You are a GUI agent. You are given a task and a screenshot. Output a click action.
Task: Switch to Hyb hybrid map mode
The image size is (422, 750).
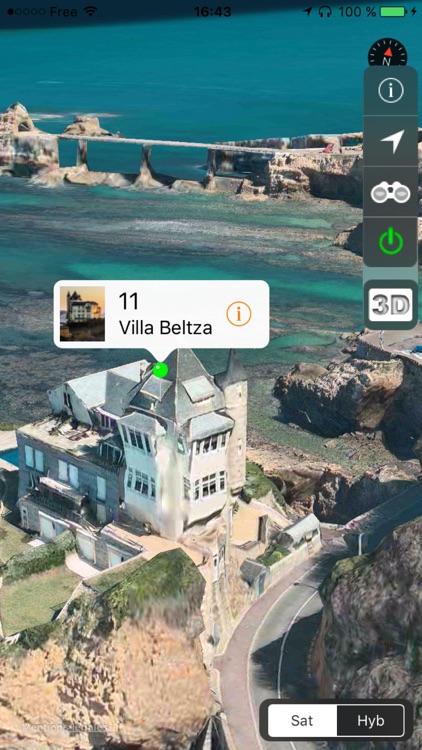tap(371, 721)
